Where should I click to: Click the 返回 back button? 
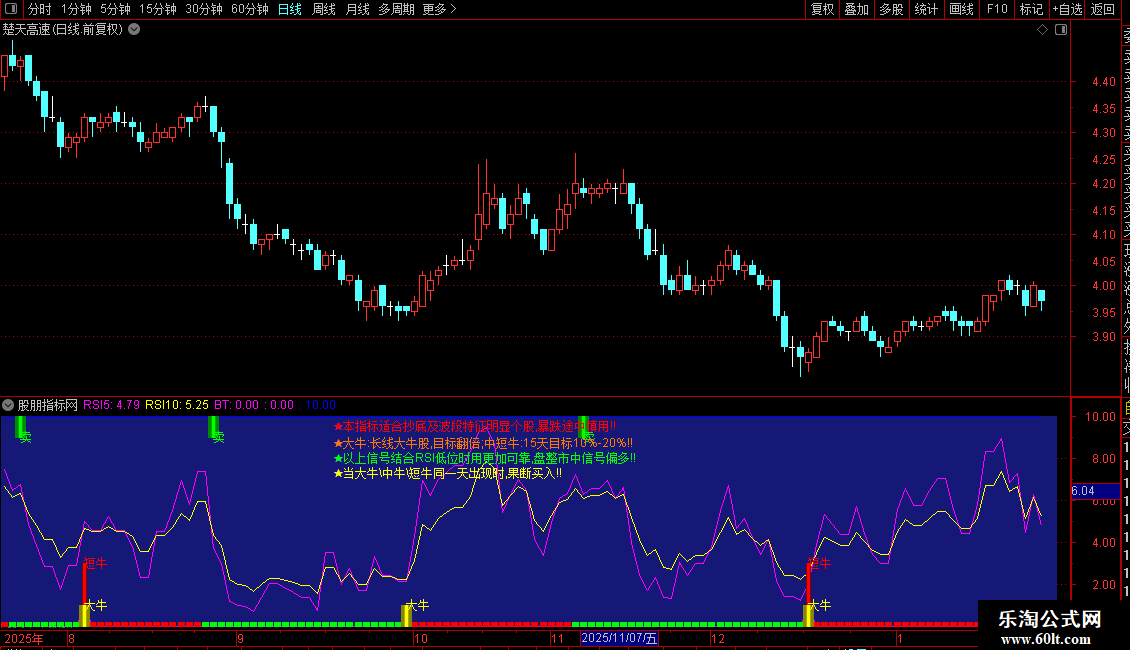(x=1103, y=9)
